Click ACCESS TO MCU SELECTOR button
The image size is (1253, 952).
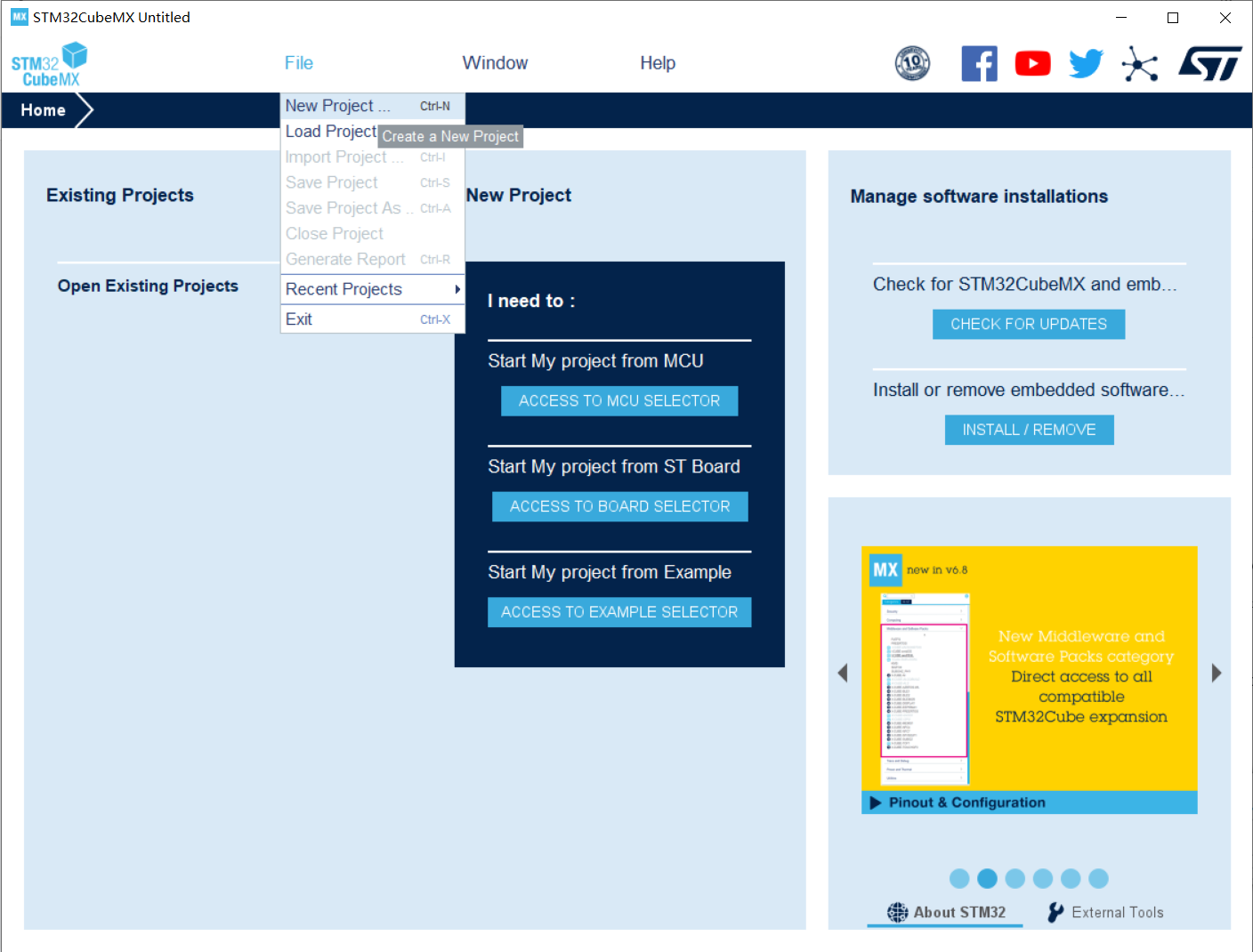619,401
